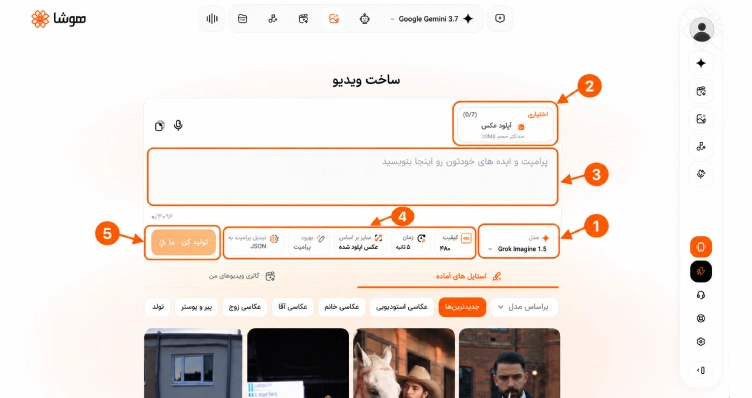Click the lifebuoy help icon in sidebar

point(701,318)
